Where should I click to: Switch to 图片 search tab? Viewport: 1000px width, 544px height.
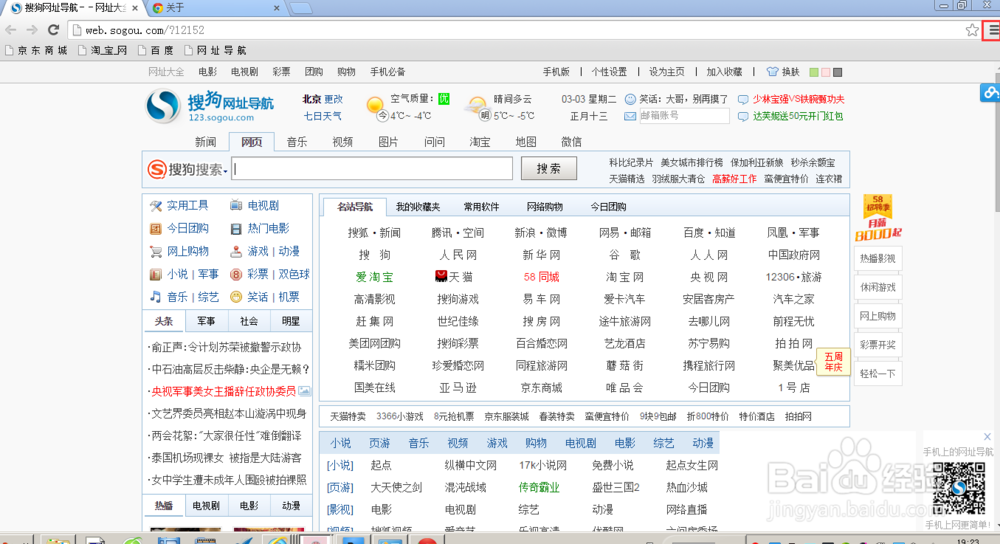pos(388,142)
